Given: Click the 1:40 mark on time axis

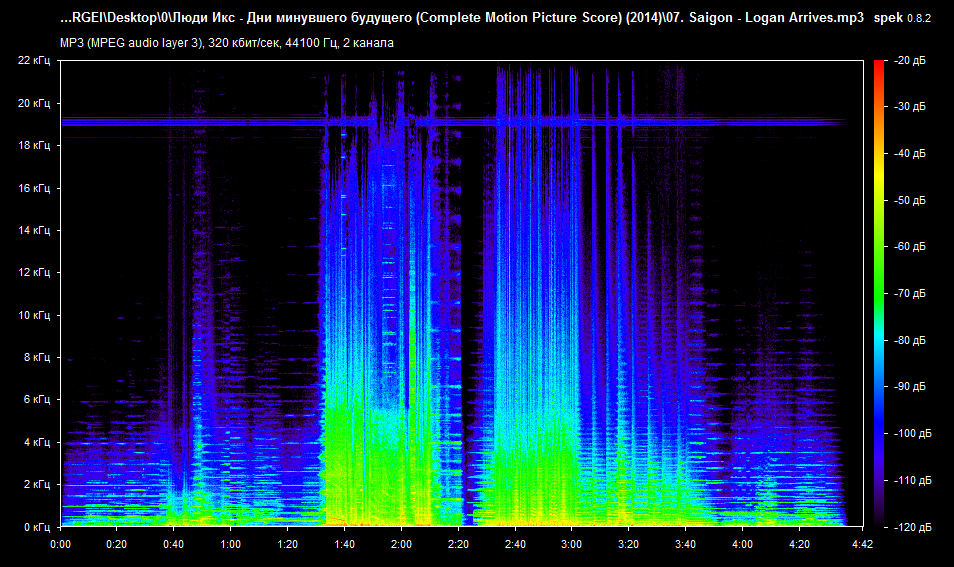Looking at the screenshot, I should (x=344, y=545).
